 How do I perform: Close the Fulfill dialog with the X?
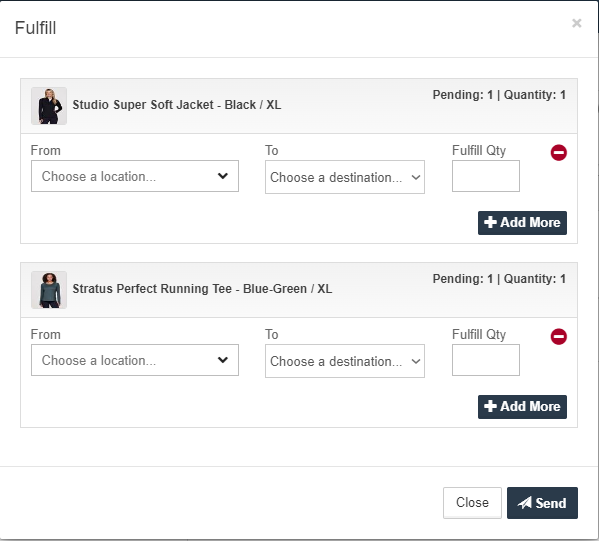tap(576, 23)
